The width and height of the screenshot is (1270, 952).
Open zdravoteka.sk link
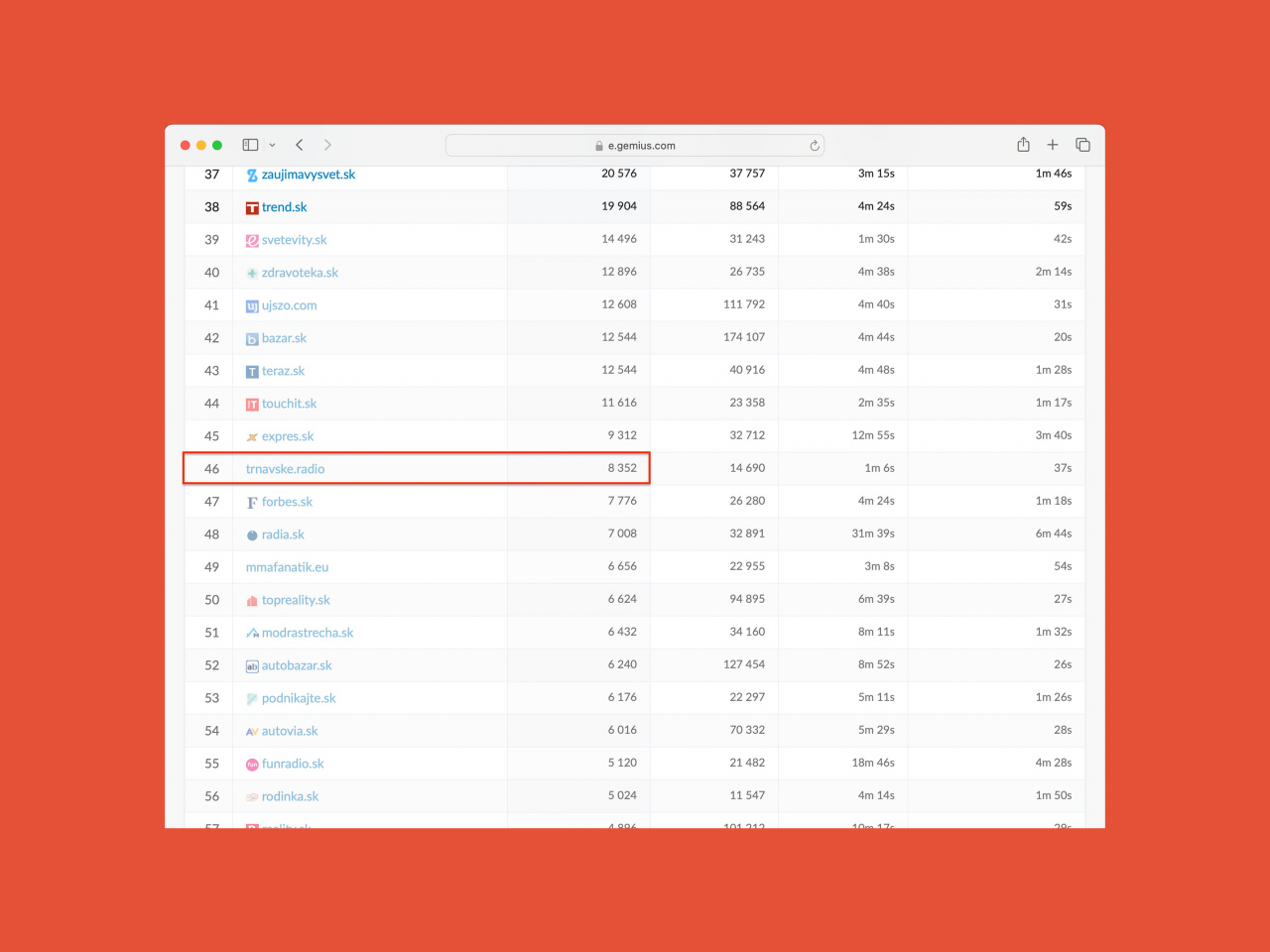tap(300, 273)
